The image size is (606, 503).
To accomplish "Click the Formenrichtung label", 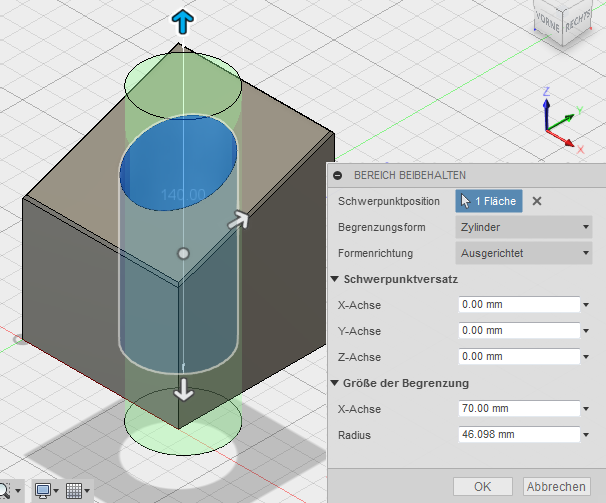I will click(375, 253).
